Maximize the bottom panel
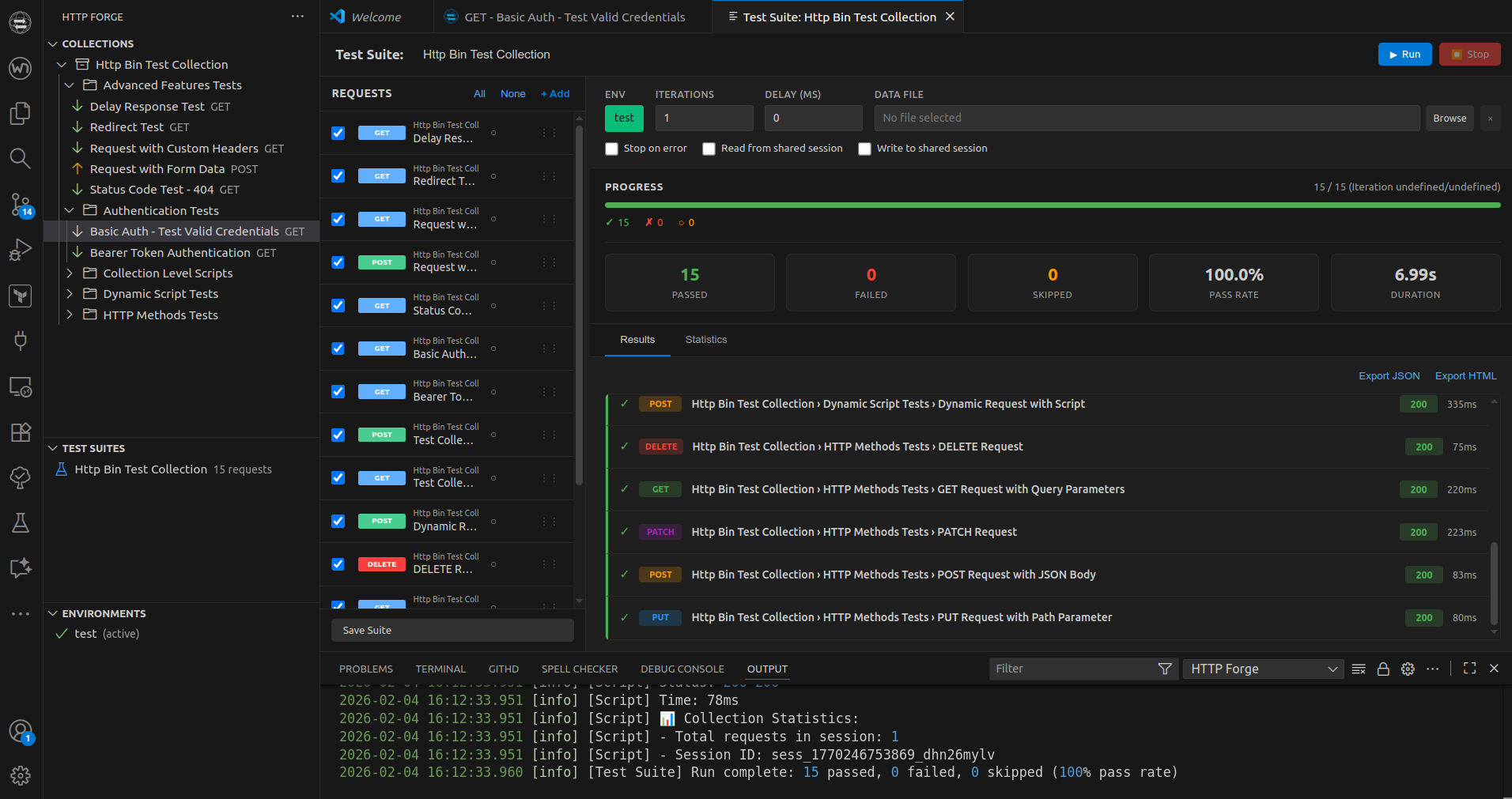The width and height of the screenshot is (1512, 799). coord(1470,669)
